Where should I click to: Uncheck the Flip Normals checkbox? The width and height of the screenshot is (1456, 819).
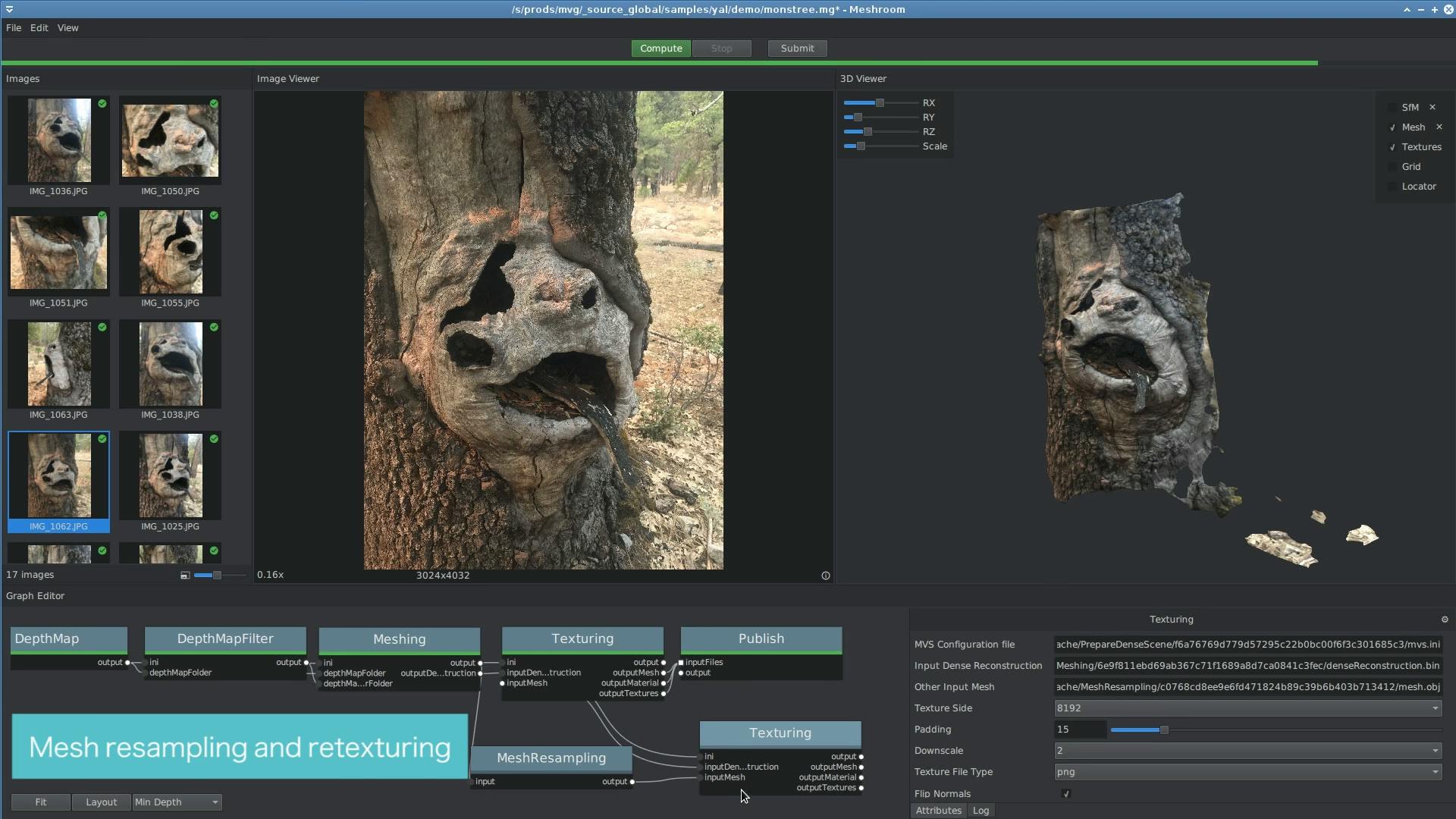click(1066, 793)
